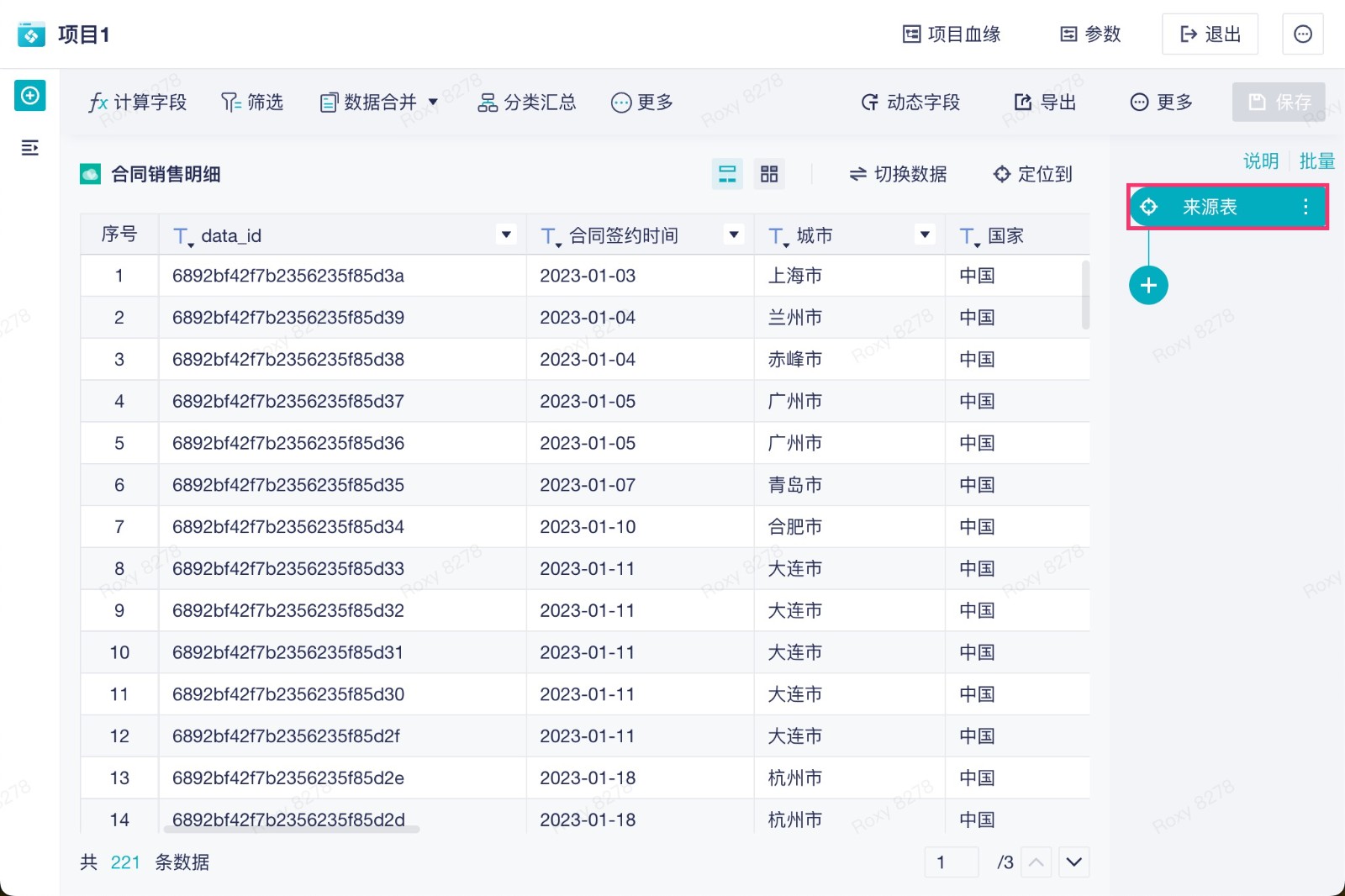Screen dimensions: 1345x896
Task: Click the page number input field
Action: 952,862
